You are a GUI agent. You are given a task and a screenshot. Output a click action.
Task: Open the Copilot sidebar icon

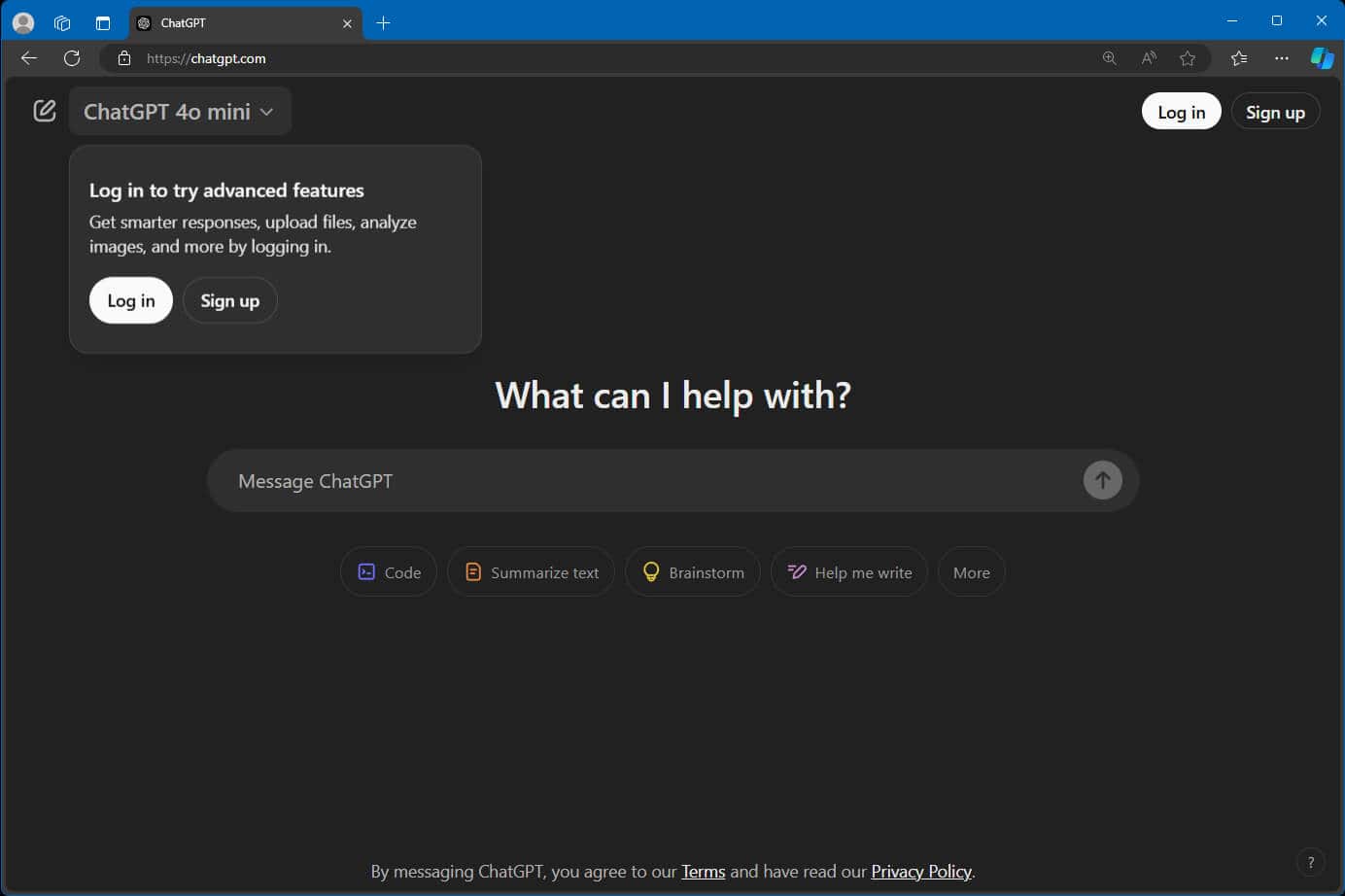(1322, 58)
